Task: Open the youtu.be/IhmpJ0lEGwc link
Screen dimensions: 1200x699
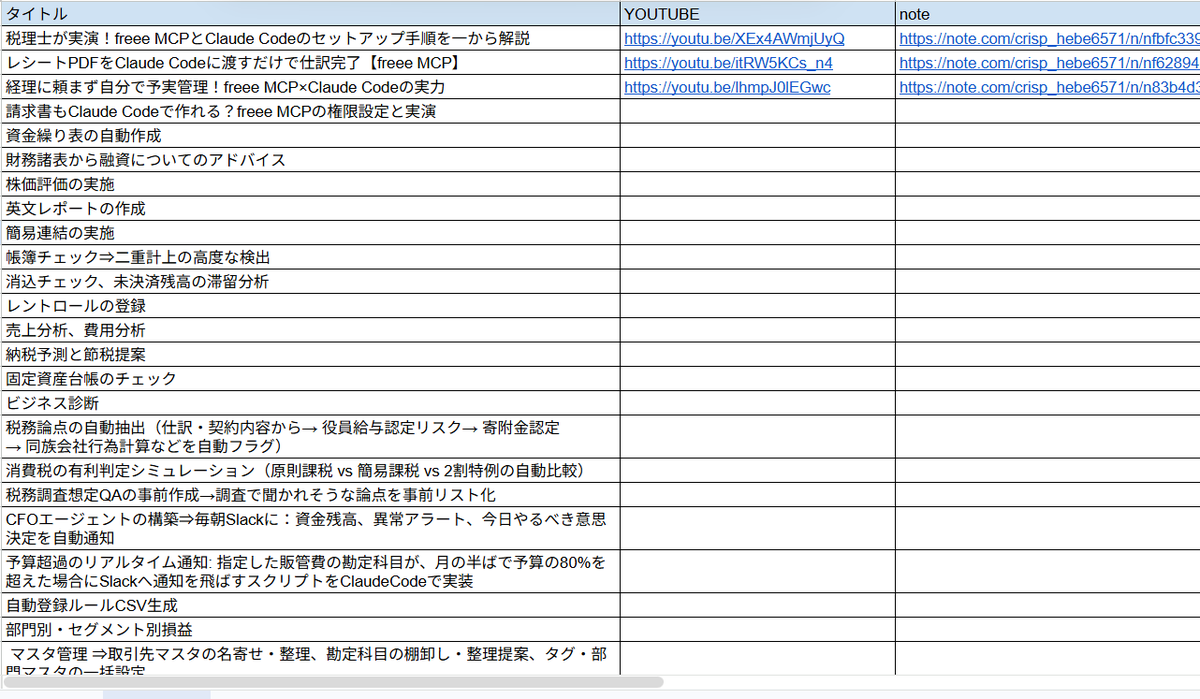Action: pyautogui.click(x=727, y=87)
